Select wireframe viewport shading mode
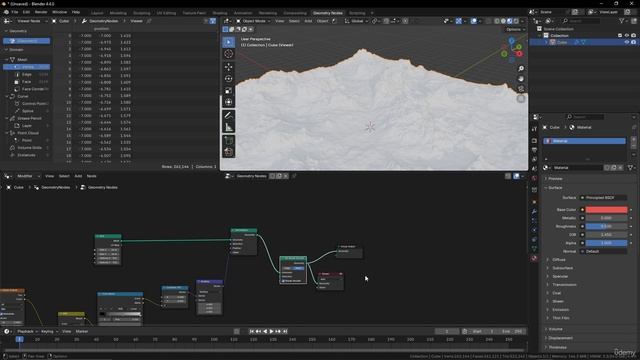 497,21
